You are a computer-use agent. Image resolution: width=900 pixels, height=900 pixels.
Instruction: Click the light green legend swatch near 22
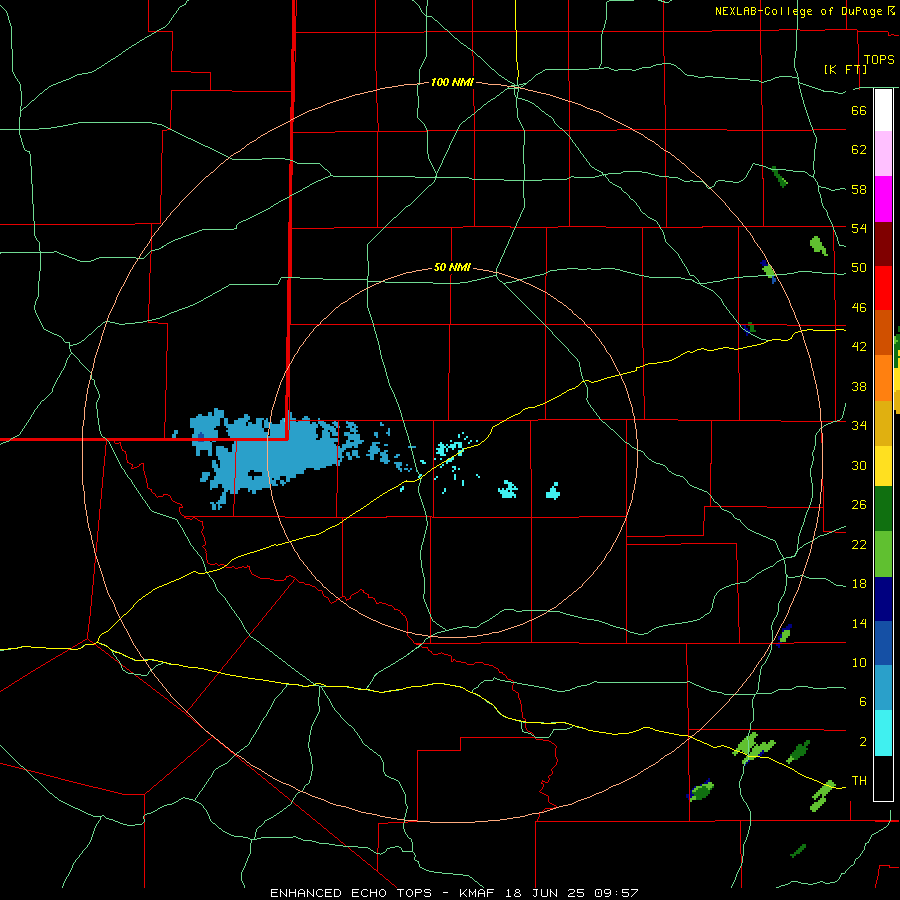(883, 553)
